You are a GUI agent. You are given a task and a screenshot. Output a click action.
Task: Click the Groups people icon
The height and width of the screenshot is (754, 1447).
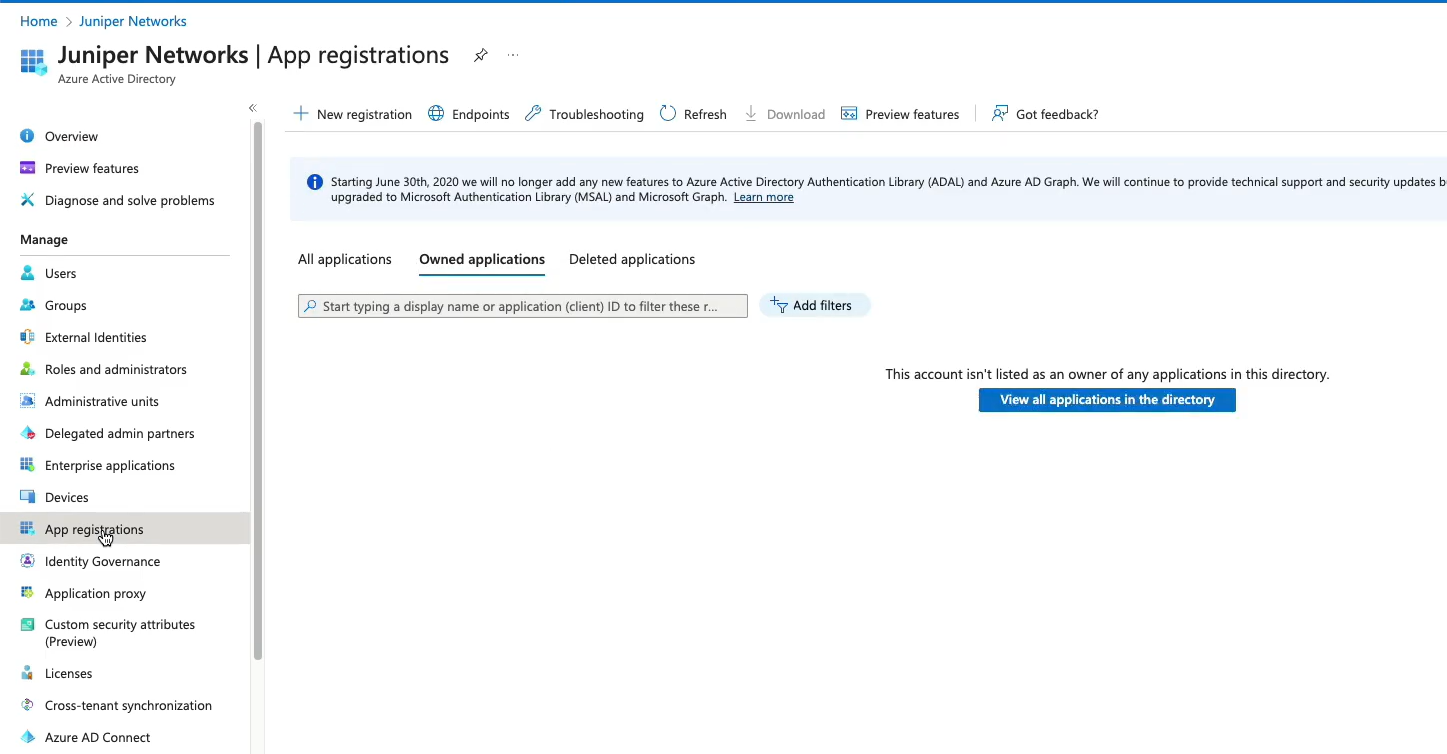click(27, 305)
